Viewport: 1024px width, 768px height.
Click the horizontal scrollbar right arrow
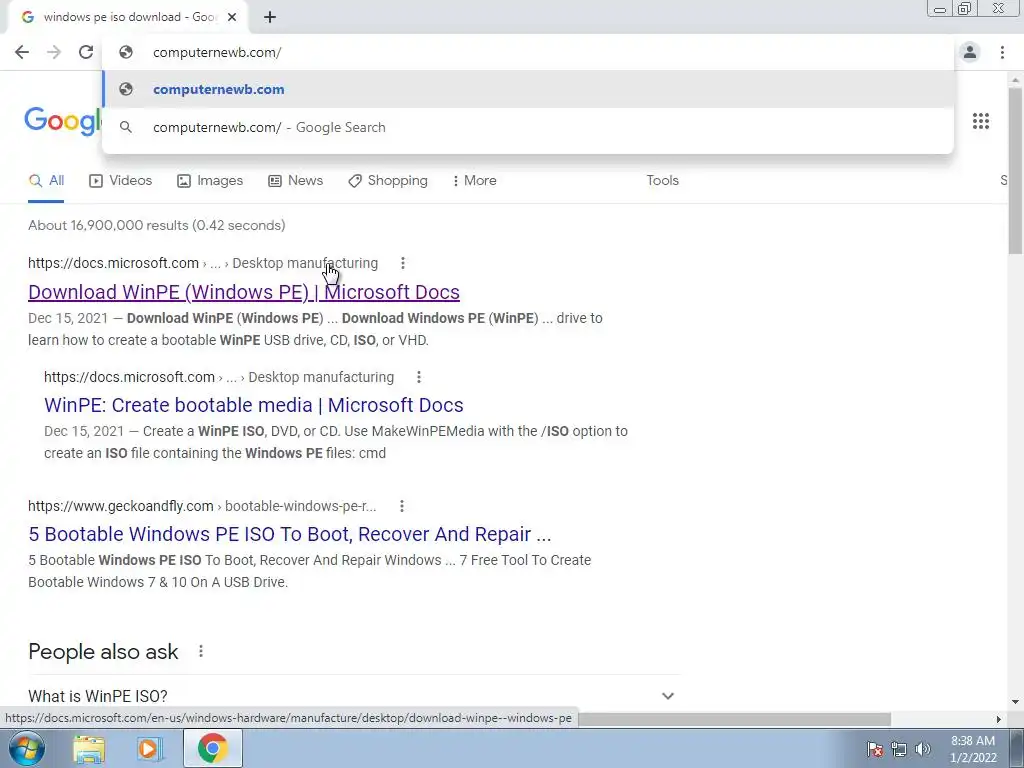(999, 719)
